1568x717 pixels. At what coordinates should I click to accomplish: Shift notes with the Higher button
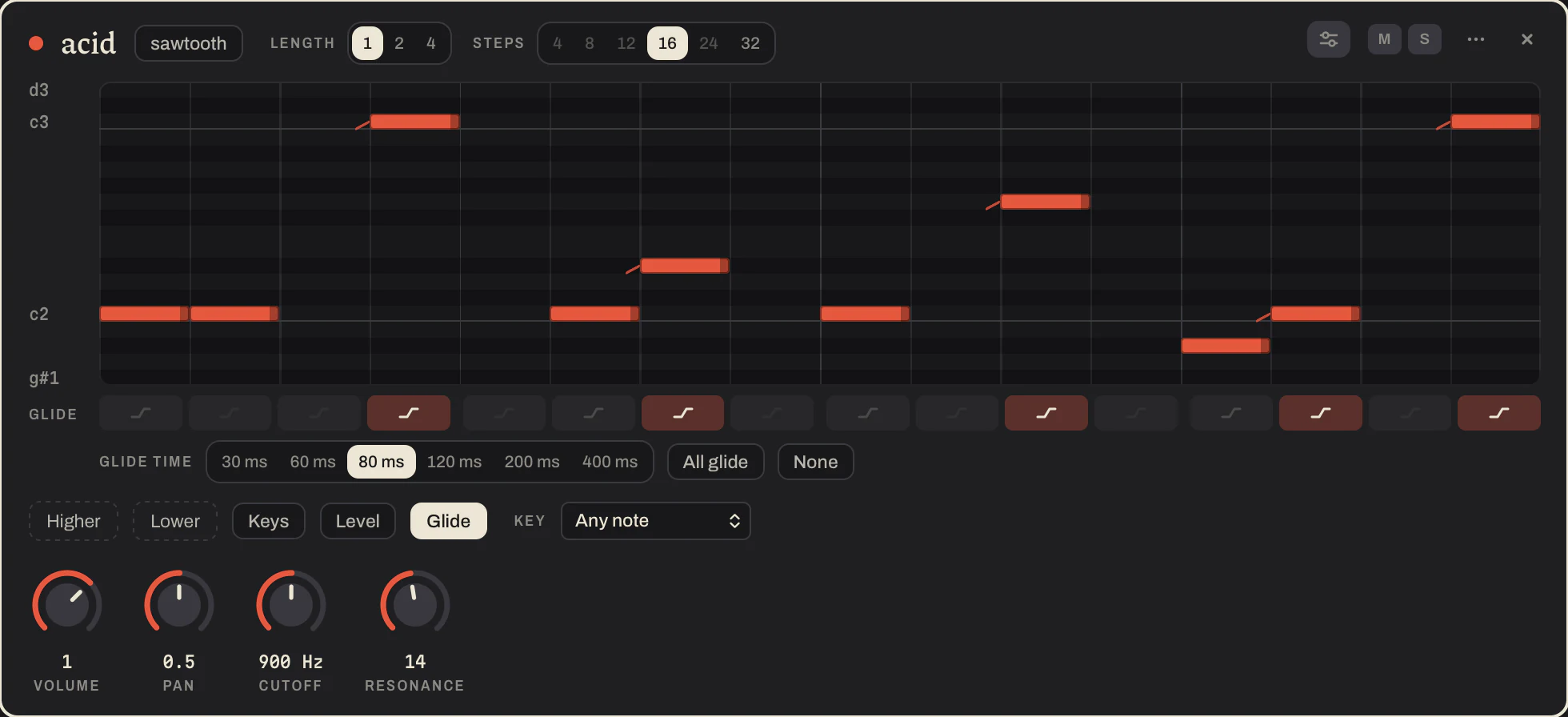74,521
